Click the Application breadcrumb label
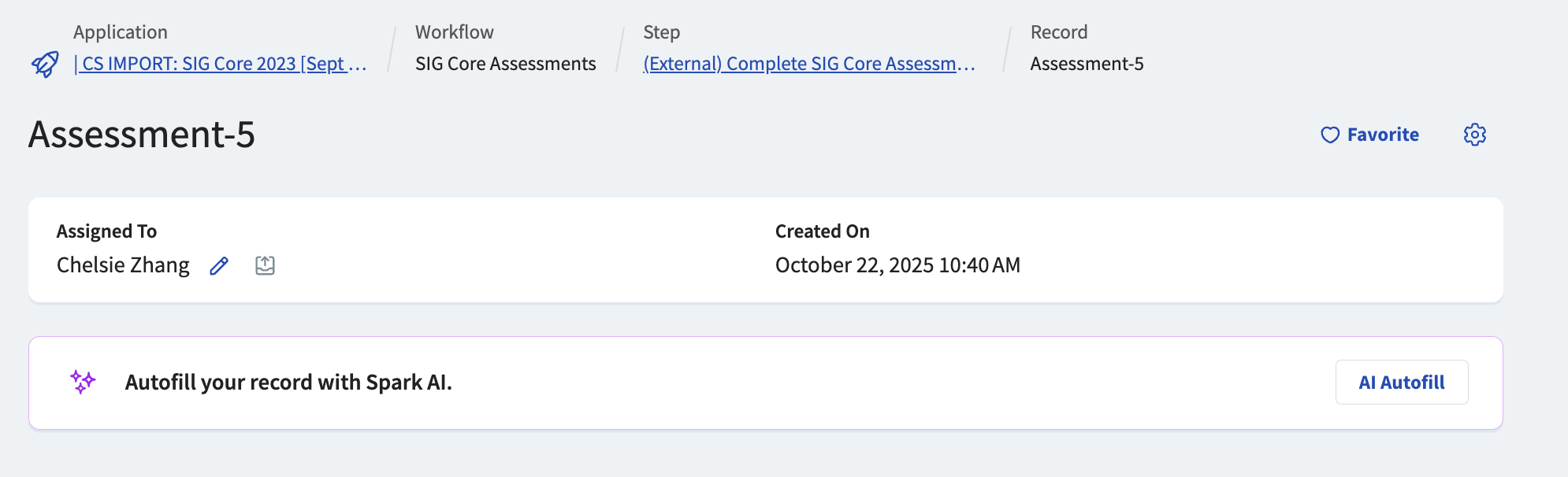This screenshot has width=1568, height=477. coord(121,32)
